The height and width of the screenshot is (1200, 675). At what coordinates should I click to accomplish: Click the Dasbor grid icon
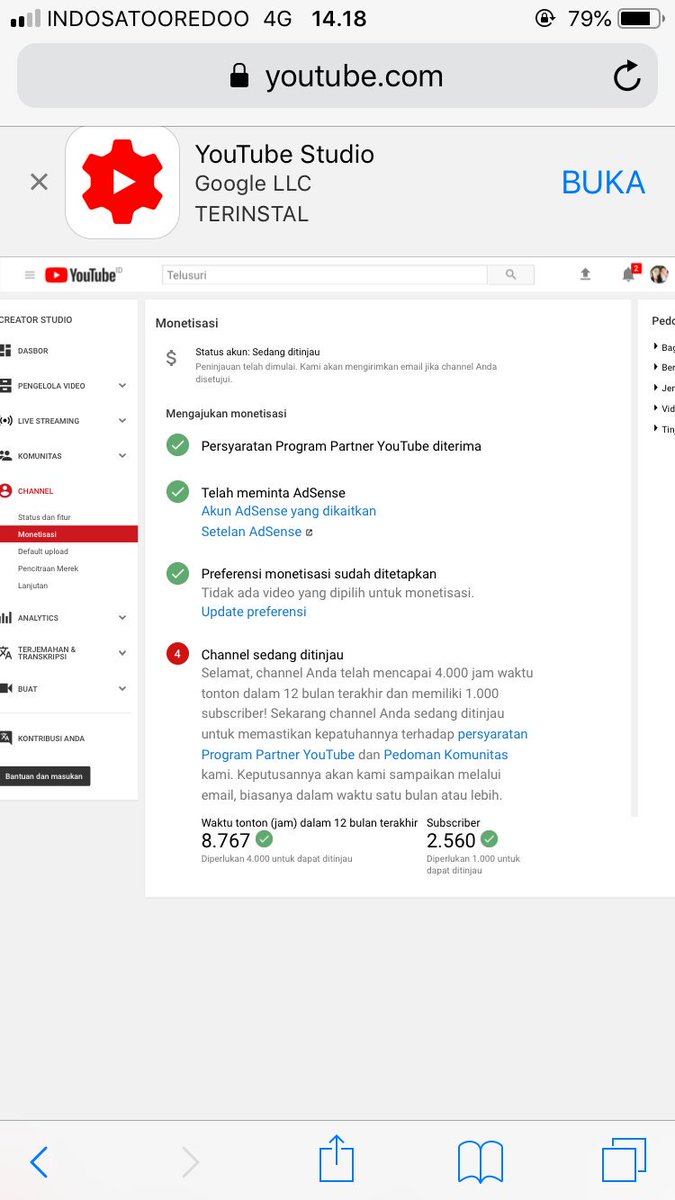(6, 351)
